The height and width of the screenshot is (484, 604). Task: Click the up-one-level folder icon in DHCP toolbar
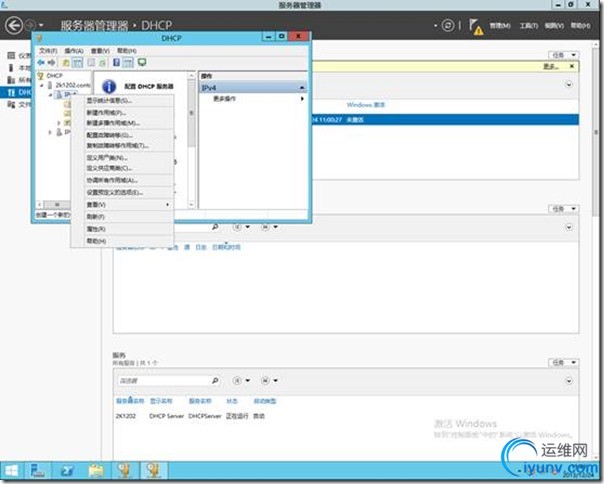(66, 62)
